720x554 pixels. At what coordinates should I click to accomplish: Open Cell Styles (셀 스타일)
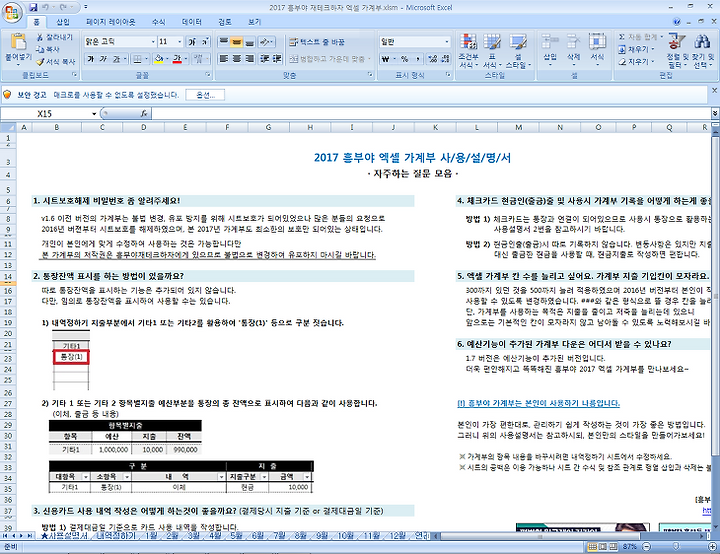518,51
